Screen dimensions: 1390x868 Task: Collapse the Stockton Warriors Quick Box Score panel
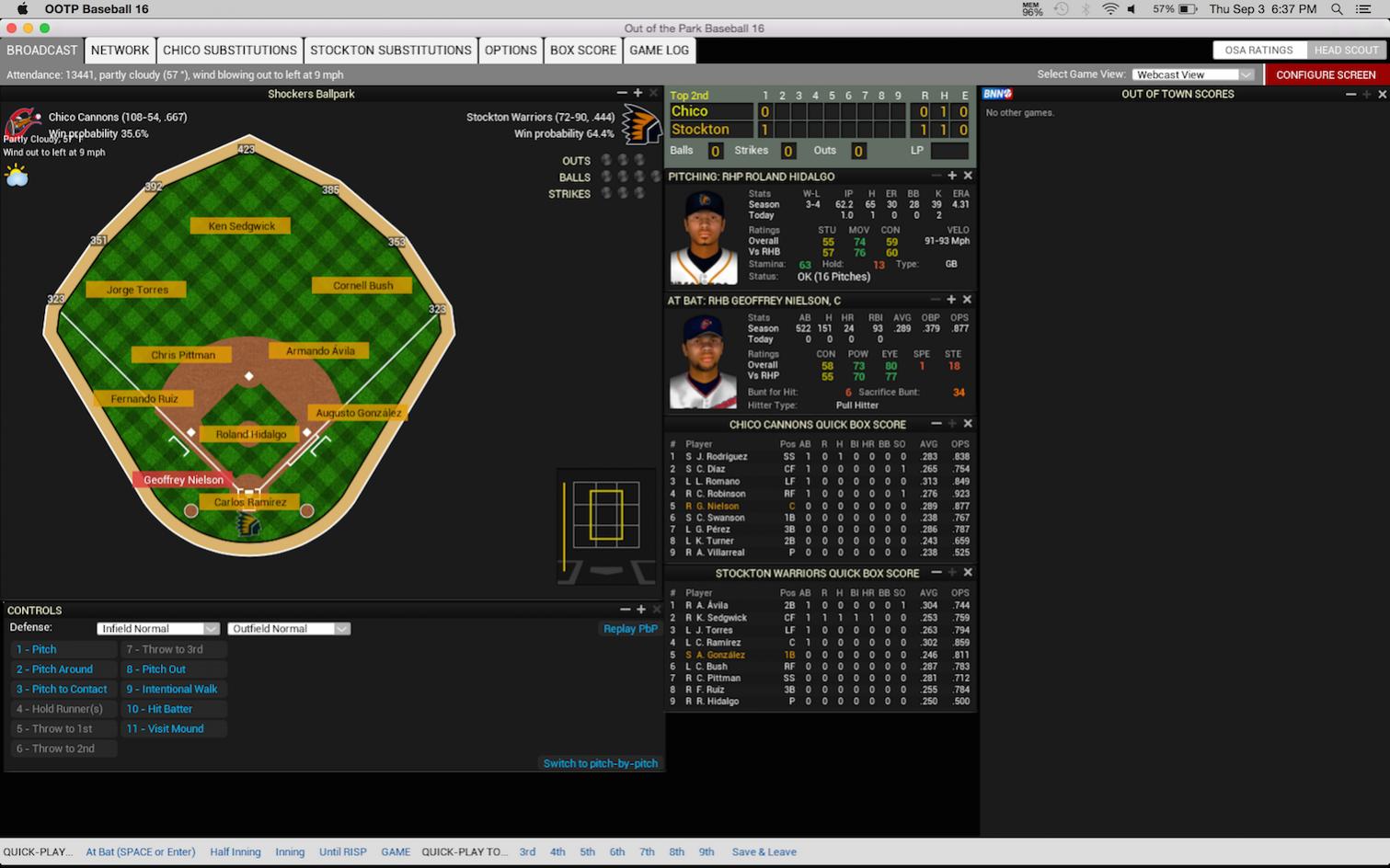(x=936, y=573)
